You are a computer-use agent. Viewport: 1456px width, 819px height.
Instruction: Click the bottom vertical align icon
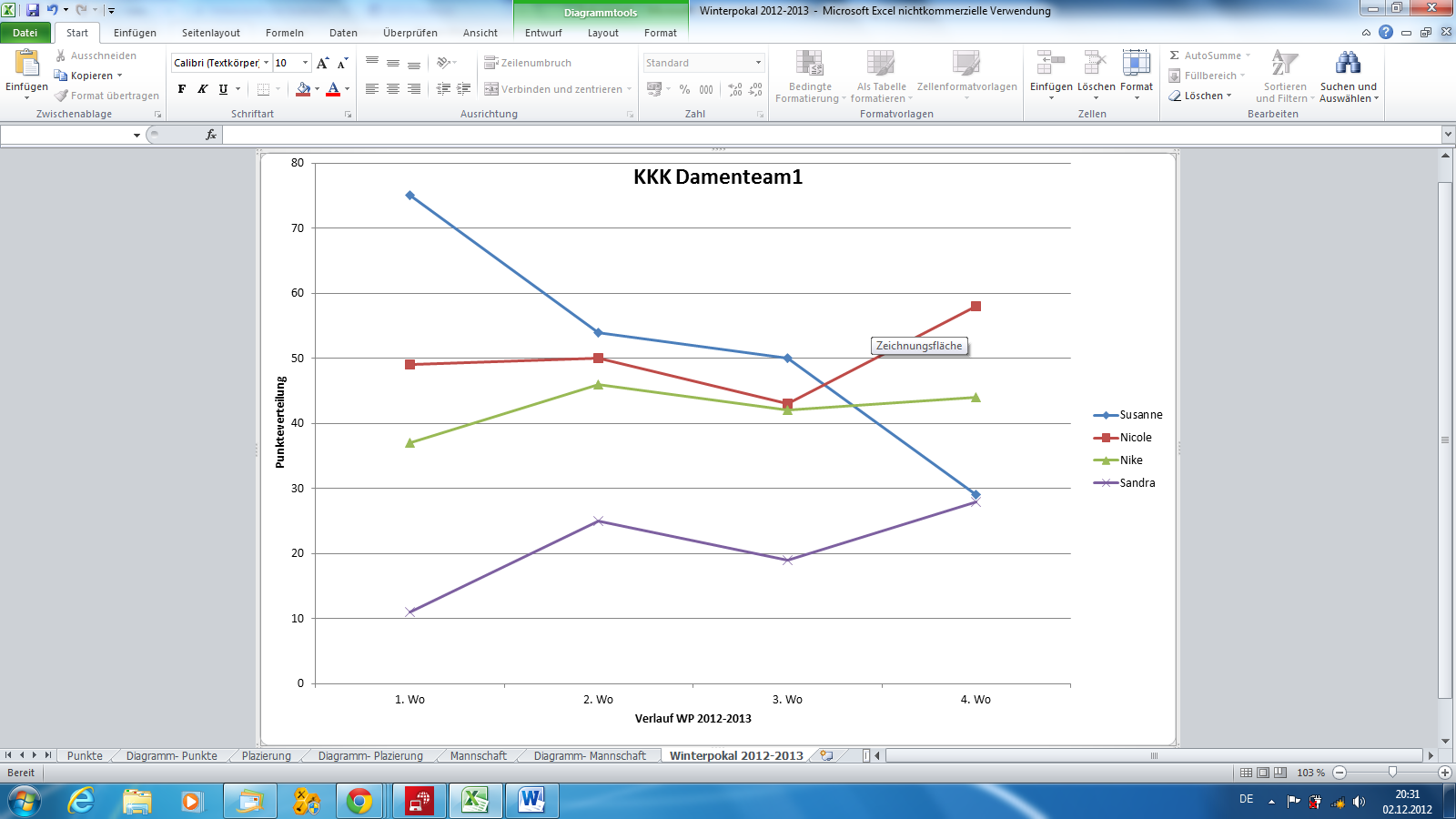pos(414,63)
